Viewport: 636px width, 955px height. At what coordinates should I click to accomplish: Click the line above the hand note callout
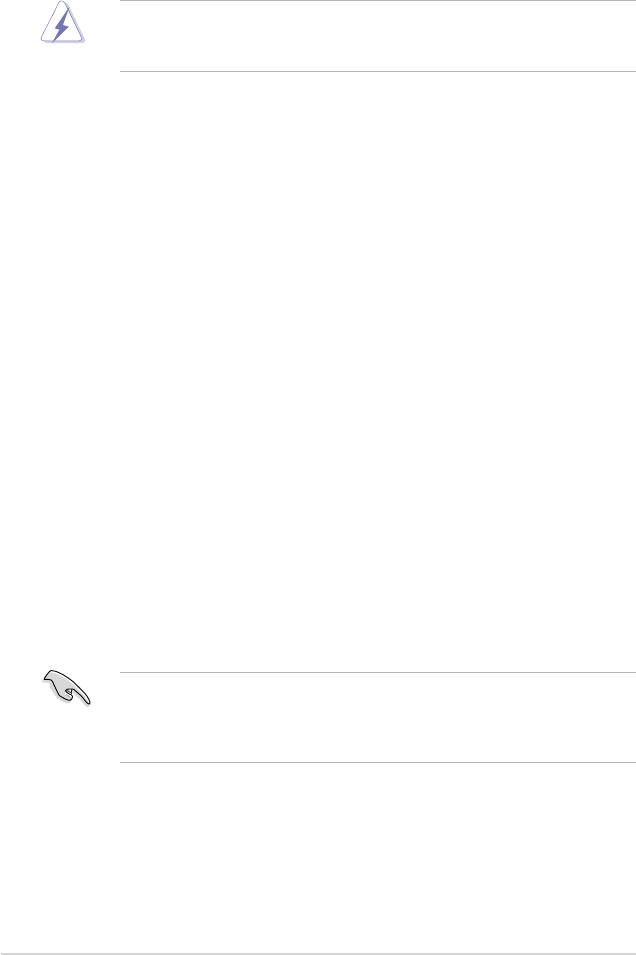[378, 673]
